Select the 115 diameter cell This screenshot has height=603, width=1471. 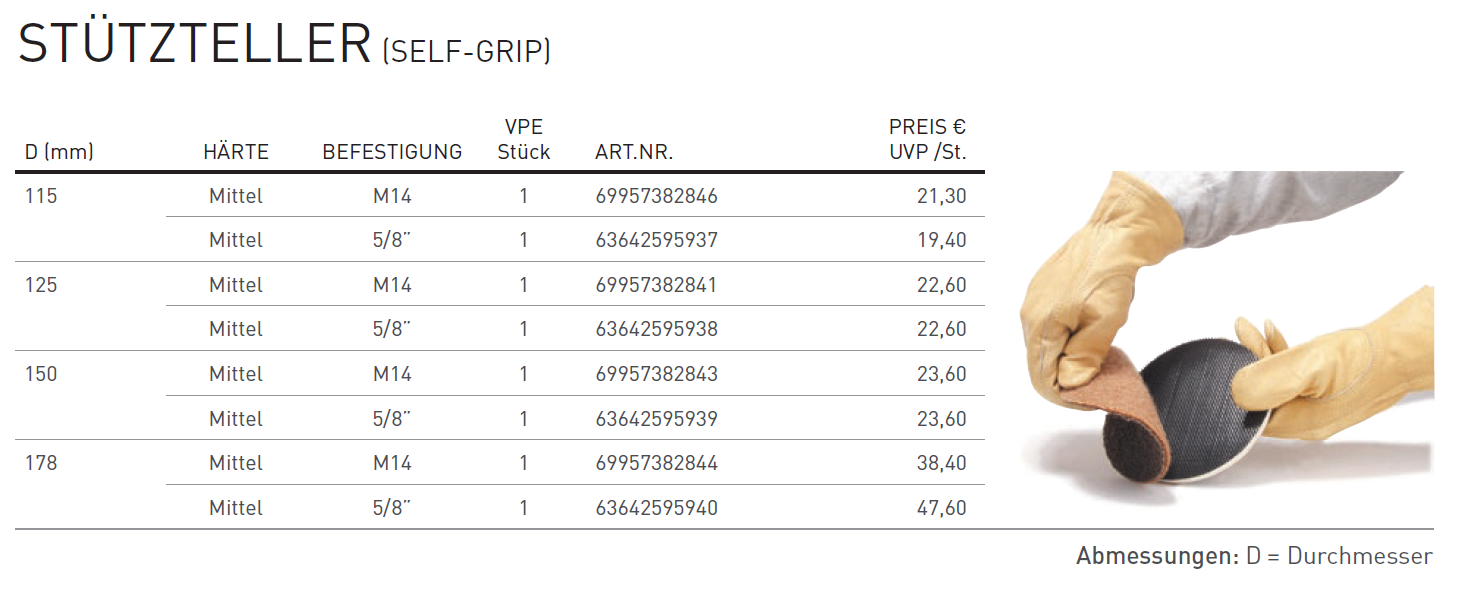click(x=41, y=196)
